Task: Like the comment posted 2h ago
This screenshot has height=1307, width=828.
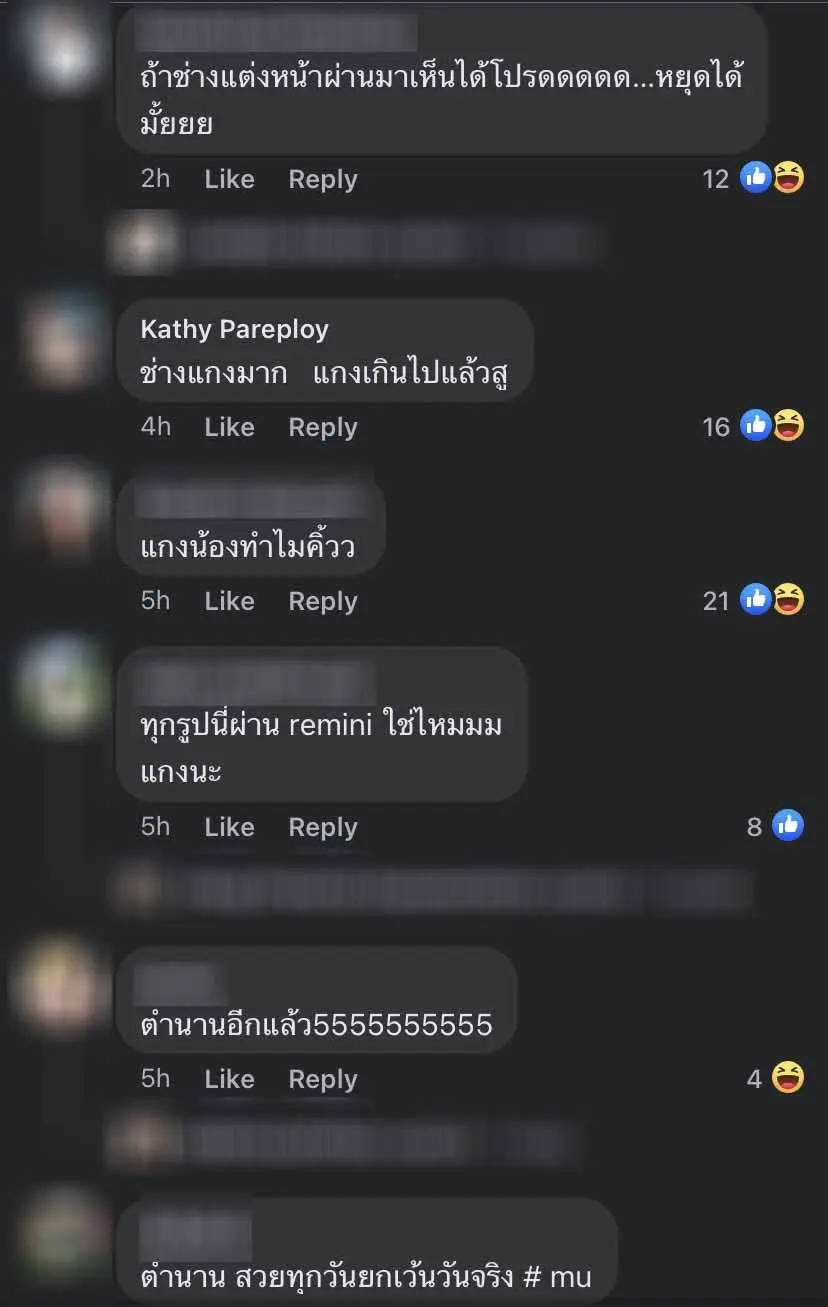Action: [229, 179]
